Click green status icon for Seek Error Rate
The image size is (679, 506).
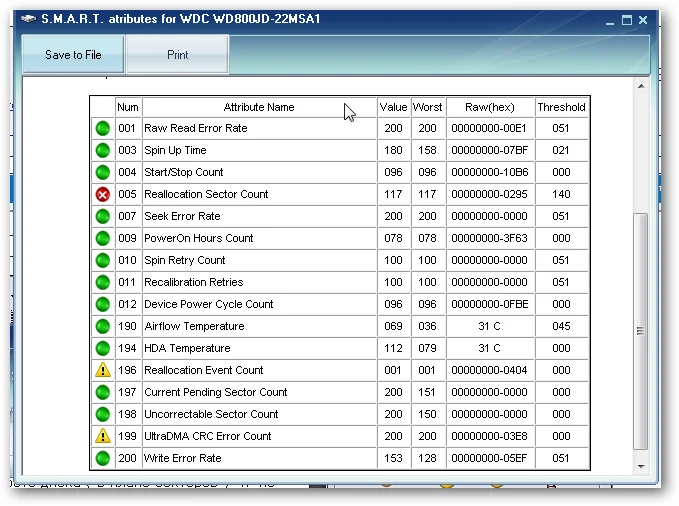click(103, 216)
